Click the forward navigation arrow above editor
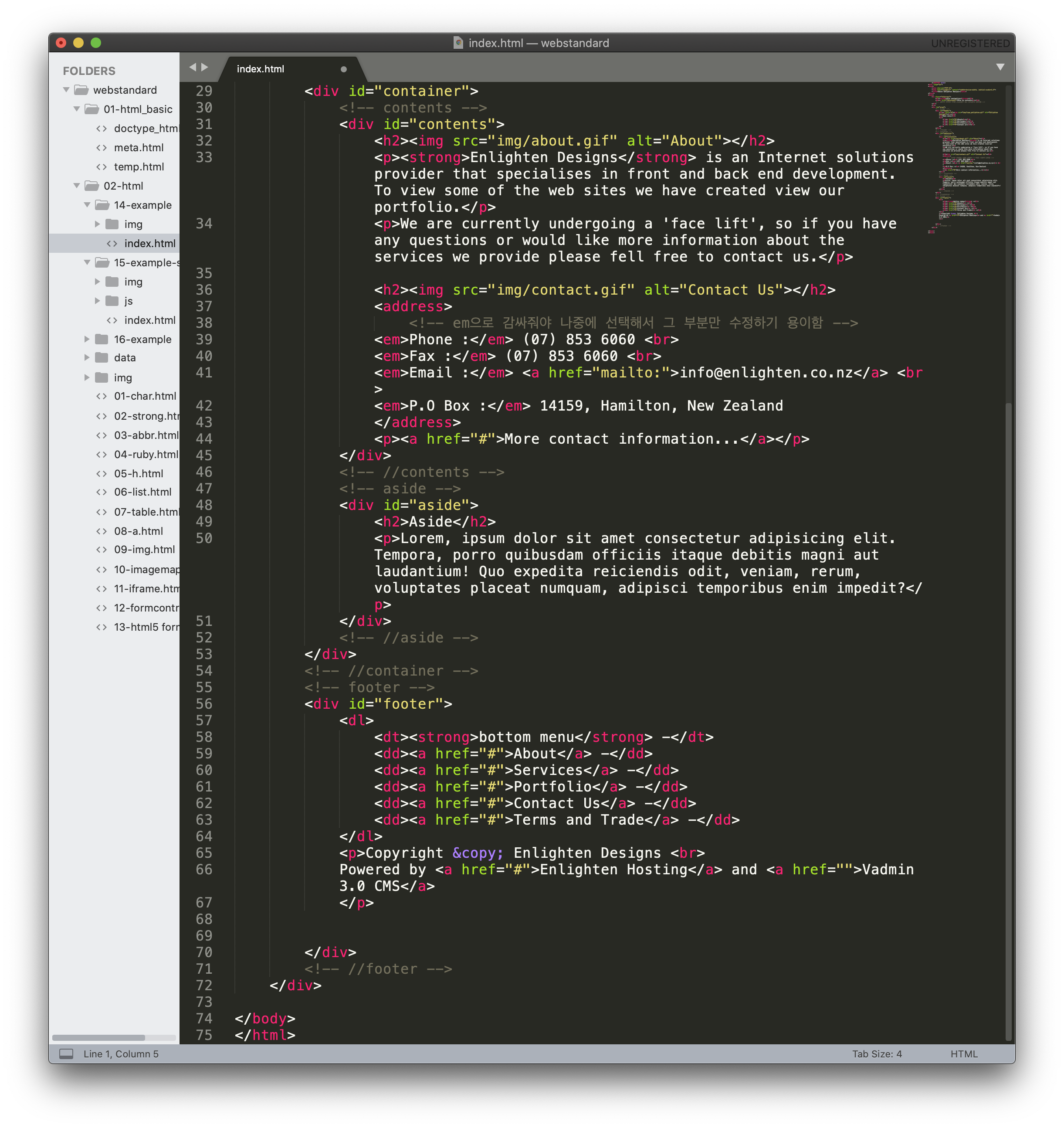Viewport: 1064px width, 1128px height. click(205, 67)
